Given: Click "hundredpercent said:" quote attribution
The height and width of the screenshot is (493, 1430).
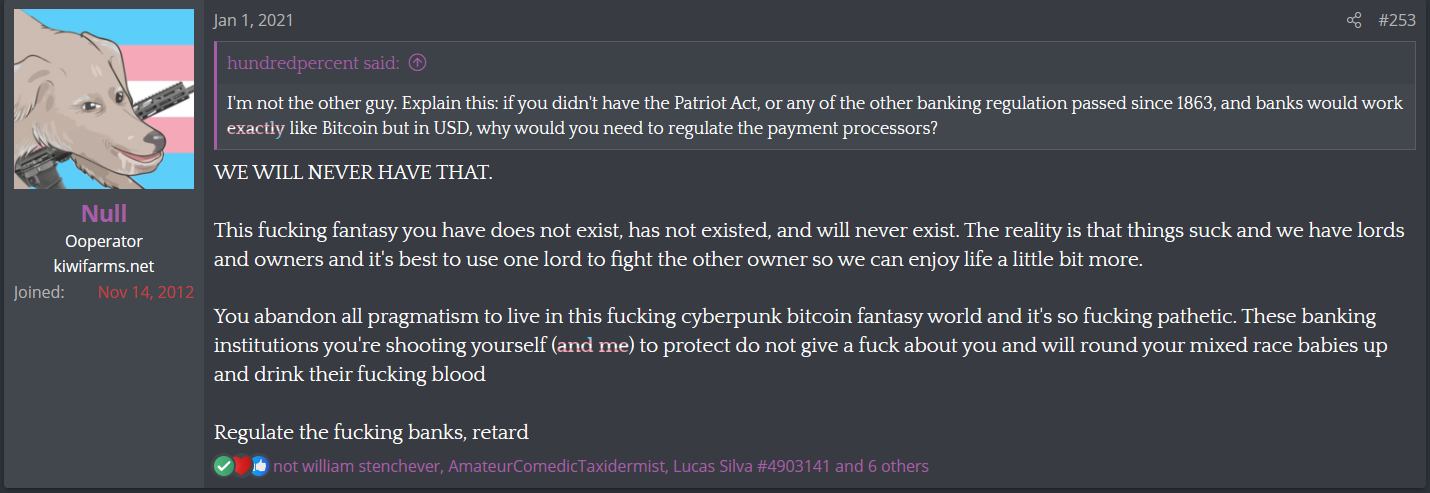Looking at the screenshot, I should [313, 63].
